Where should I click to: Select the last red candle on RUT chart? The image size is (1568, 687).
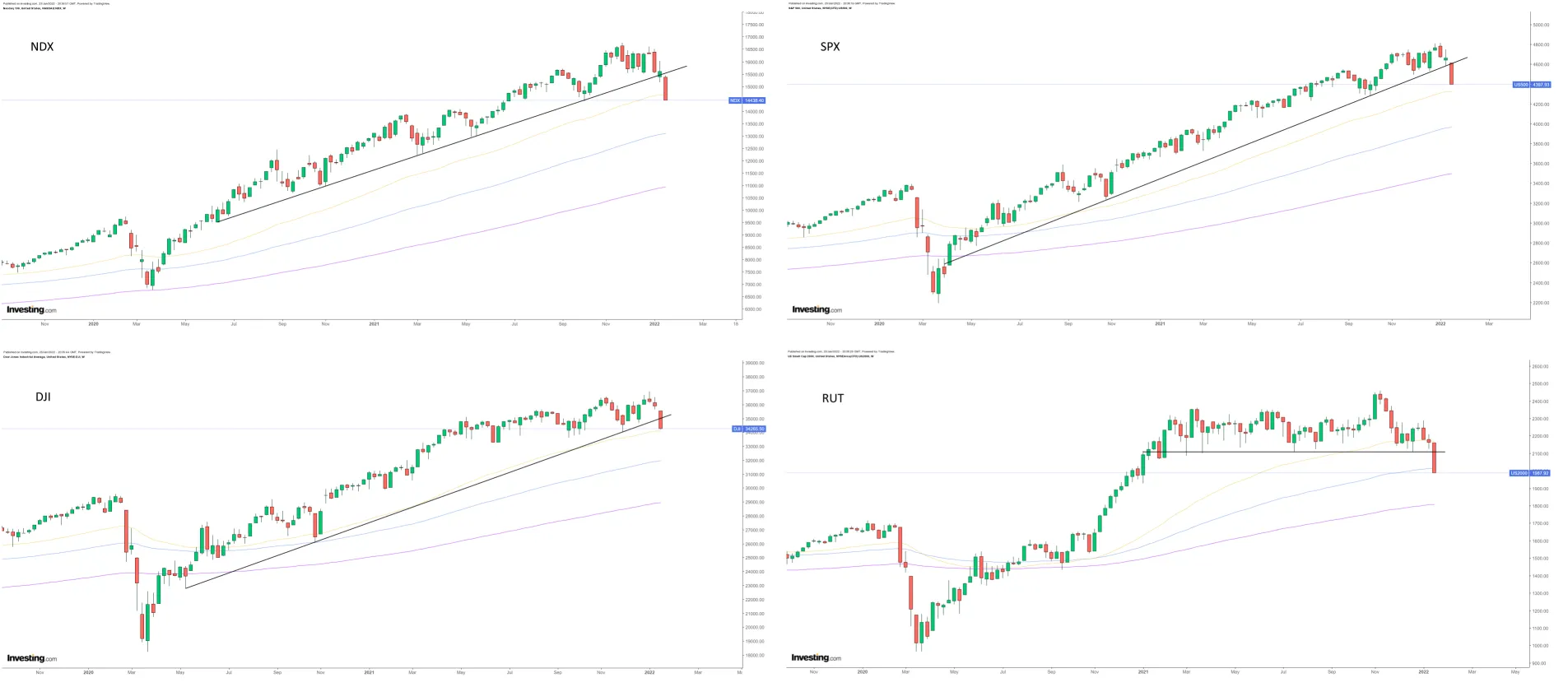click(1434, 457)
